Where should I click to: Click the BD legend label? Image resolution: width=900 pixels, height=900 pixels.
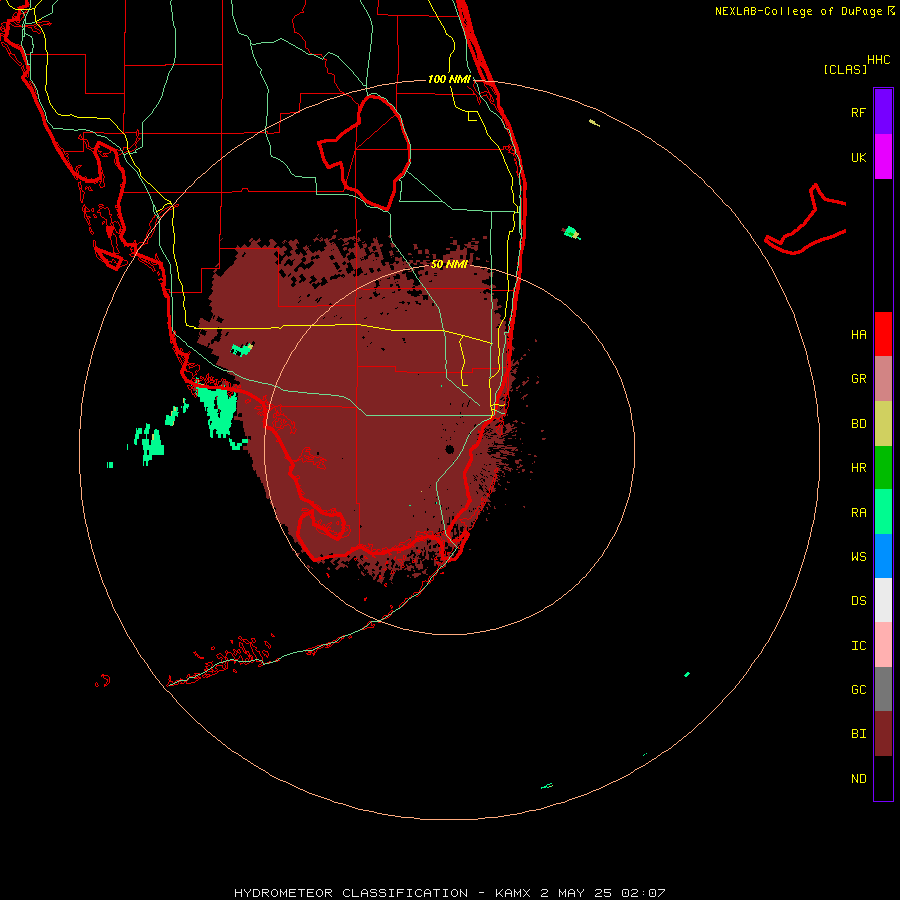(x=858, y=424)
